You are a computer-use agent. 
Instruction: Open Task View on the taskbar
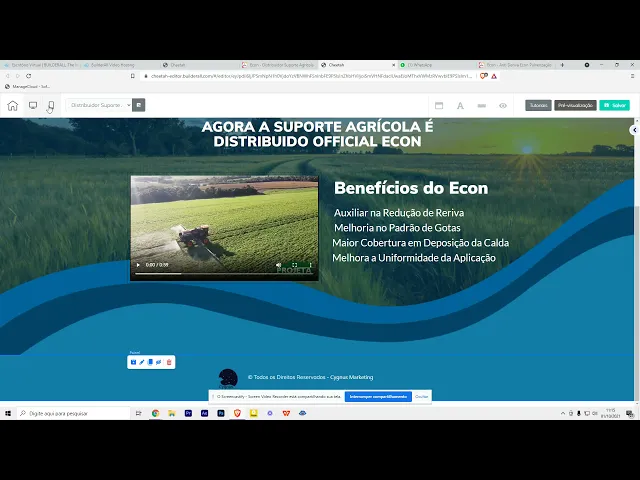click(x=138, y=413)
